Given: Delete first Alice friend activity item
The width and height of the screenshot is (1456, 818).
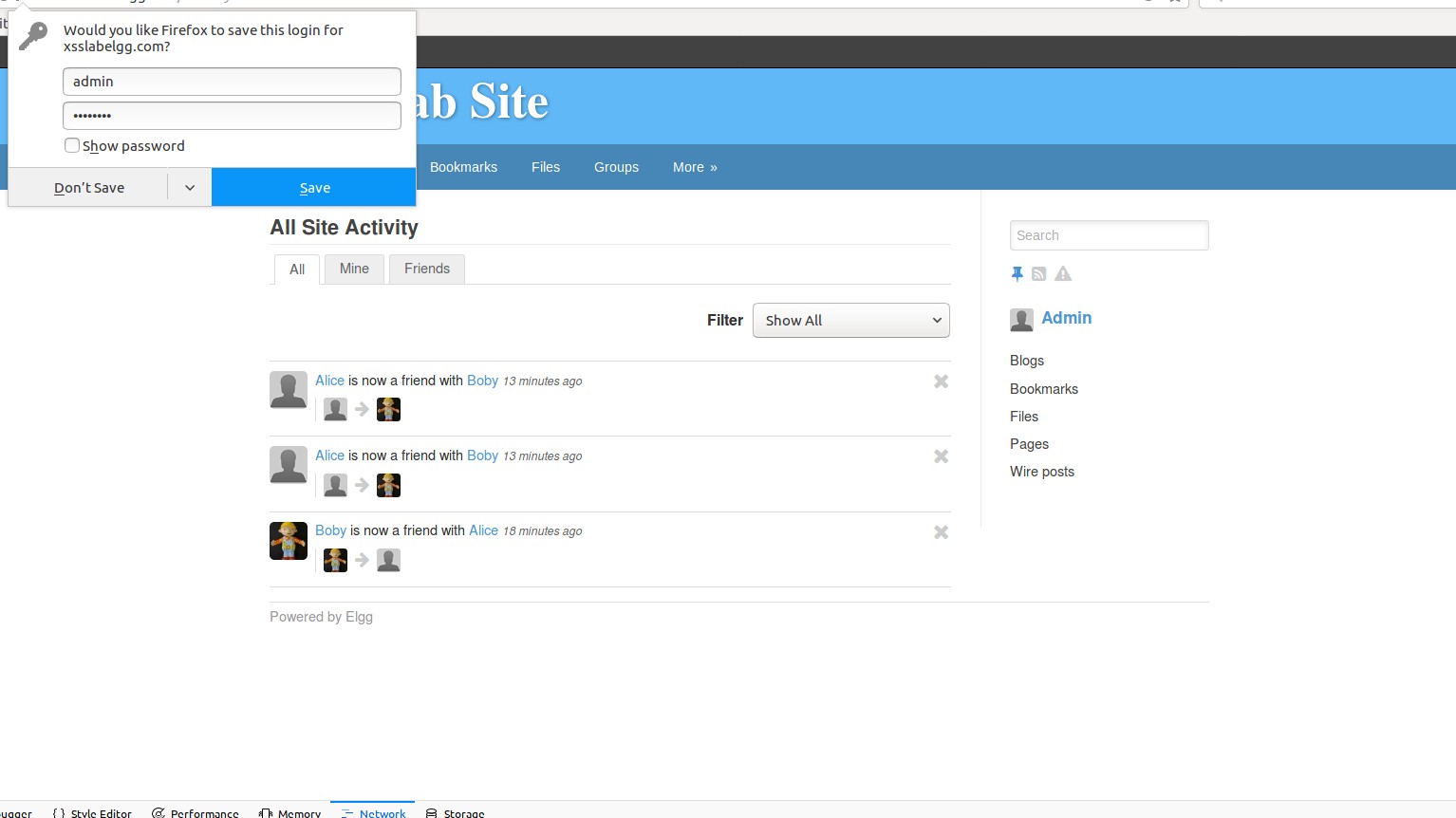Looking at the screenshot, I should tap(941, 381).
